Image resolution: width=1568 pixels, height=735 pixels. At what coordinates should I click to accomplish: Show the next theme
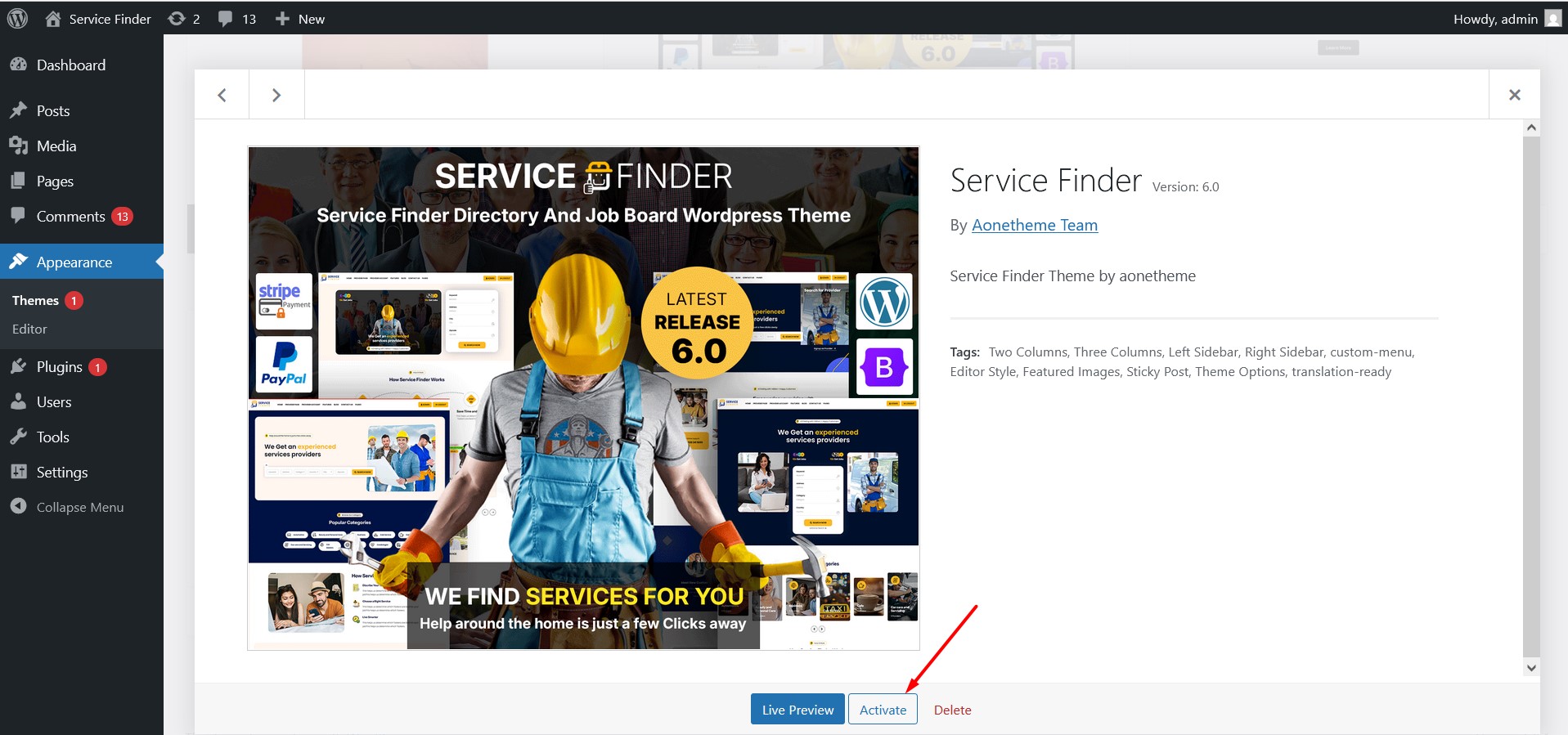276,95
